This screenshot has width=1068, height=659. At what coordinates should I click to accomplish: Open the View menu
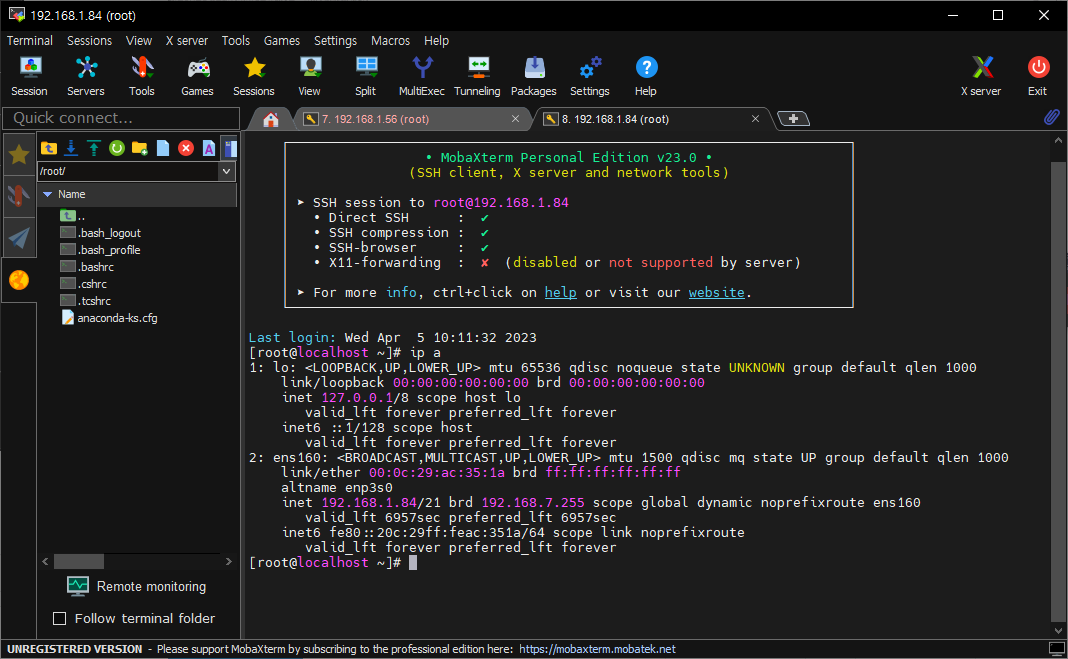139,41
